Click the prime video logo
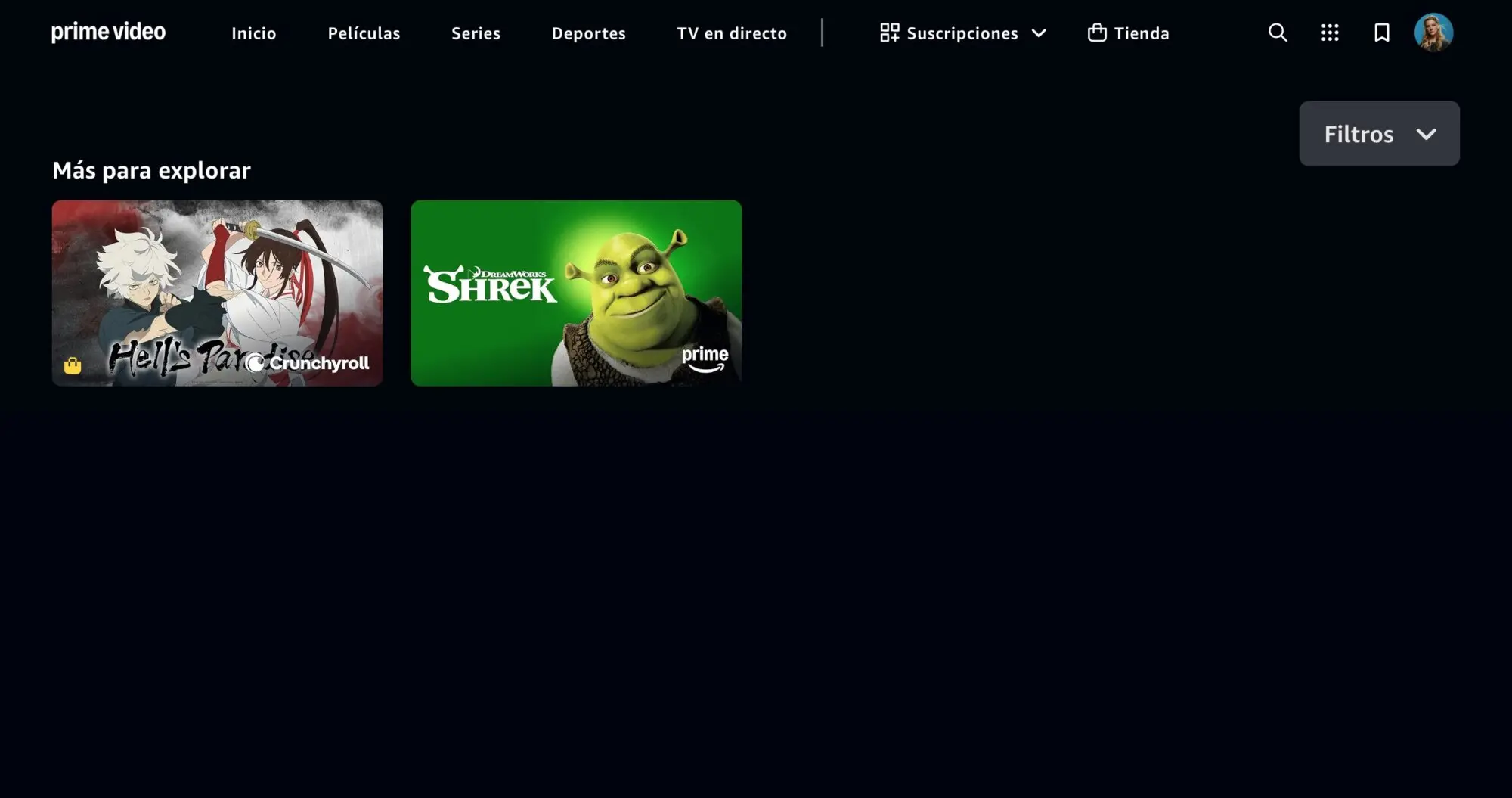Screen dimensions: 1512x798 pos(108,33)
